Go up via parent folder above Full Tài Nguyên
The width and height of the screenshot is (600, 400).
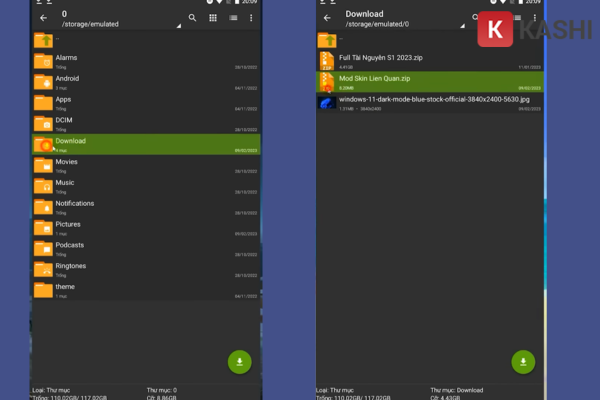[x=327, y=40]
